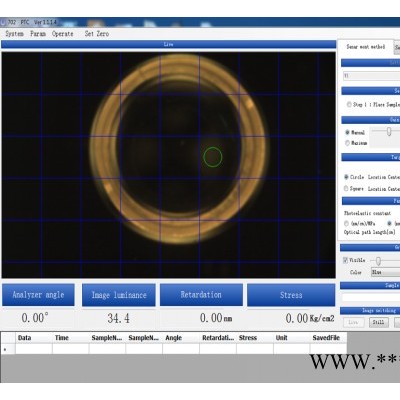
Task: Click the SavedFile column header
Action: 328,338
